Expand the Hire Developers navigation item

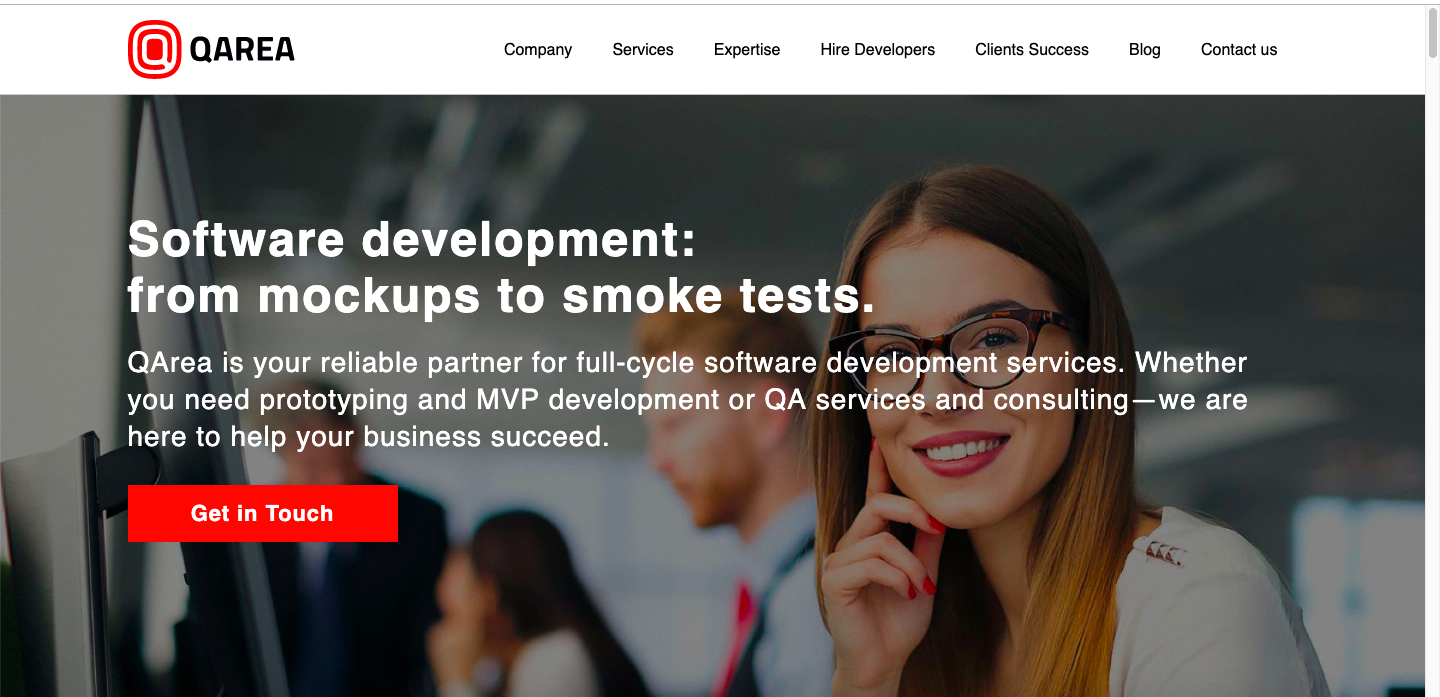pyautogui.click(x=878, y=49)
